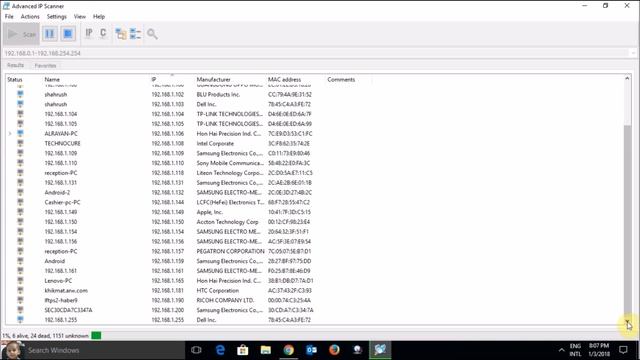This screenshot has width=640, height=360.
Task: Click the greyed-out Scan button
Action: (22, 34)
